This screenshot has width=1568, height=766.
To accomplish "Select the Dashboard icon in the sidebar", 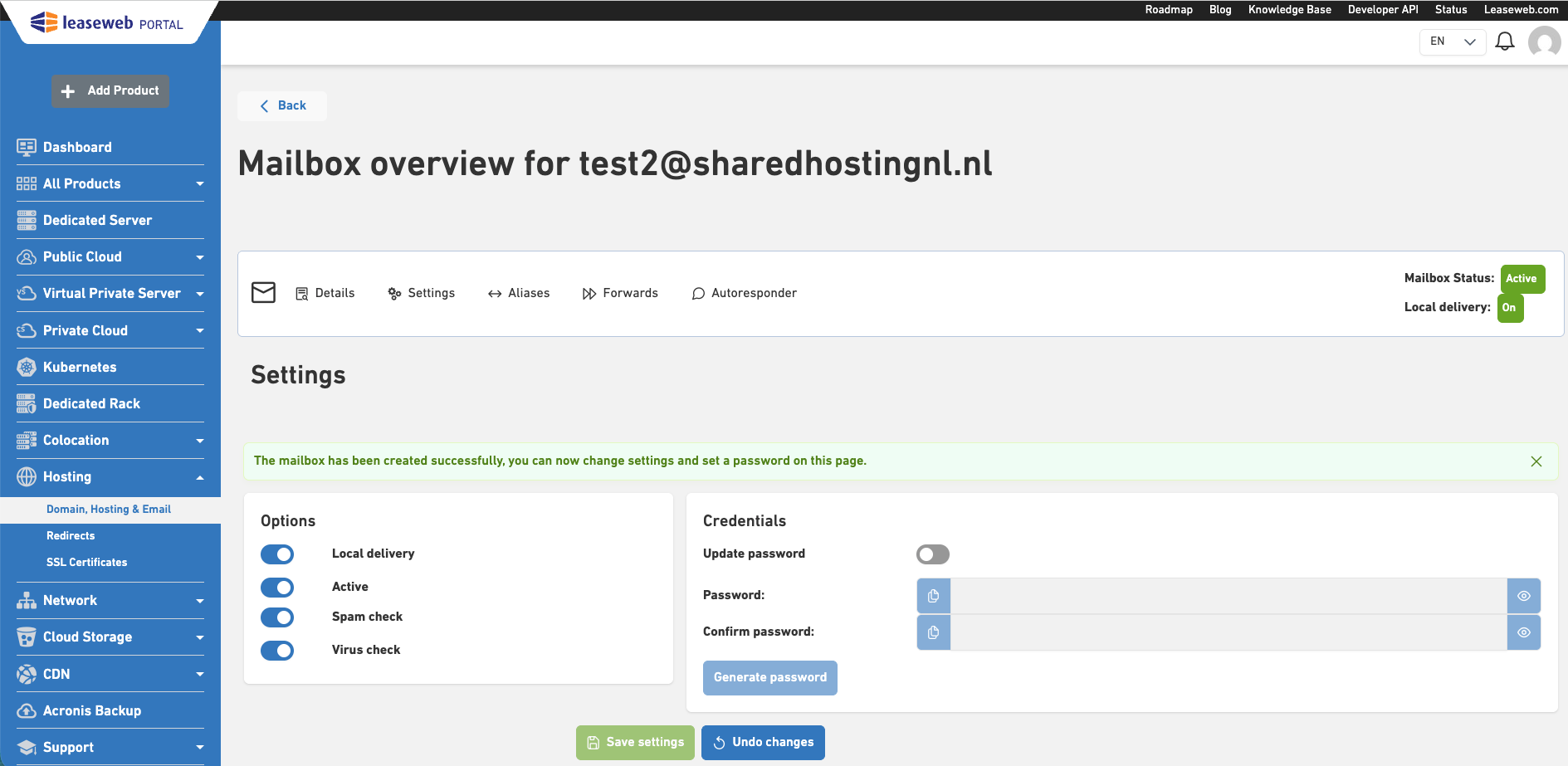I will pyautogui.click(x=26, y=147).
